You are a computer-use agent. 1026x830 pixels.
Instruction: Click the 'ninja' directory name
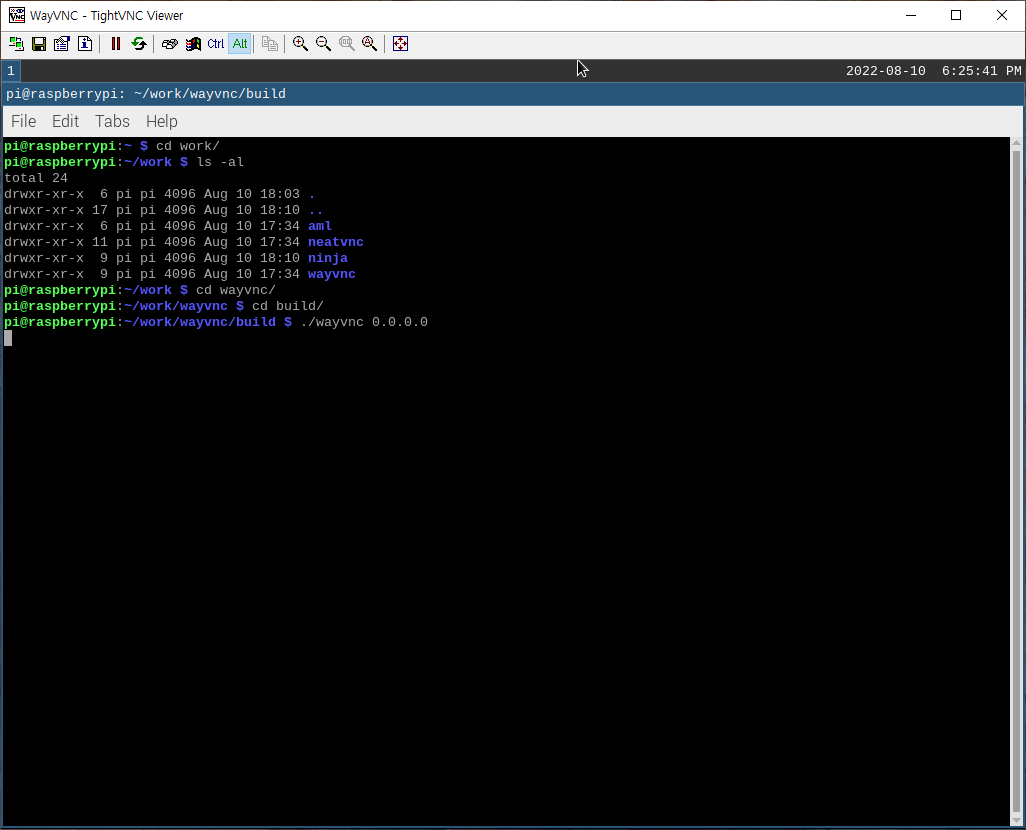pyautogui.click(x=328, y=258)
